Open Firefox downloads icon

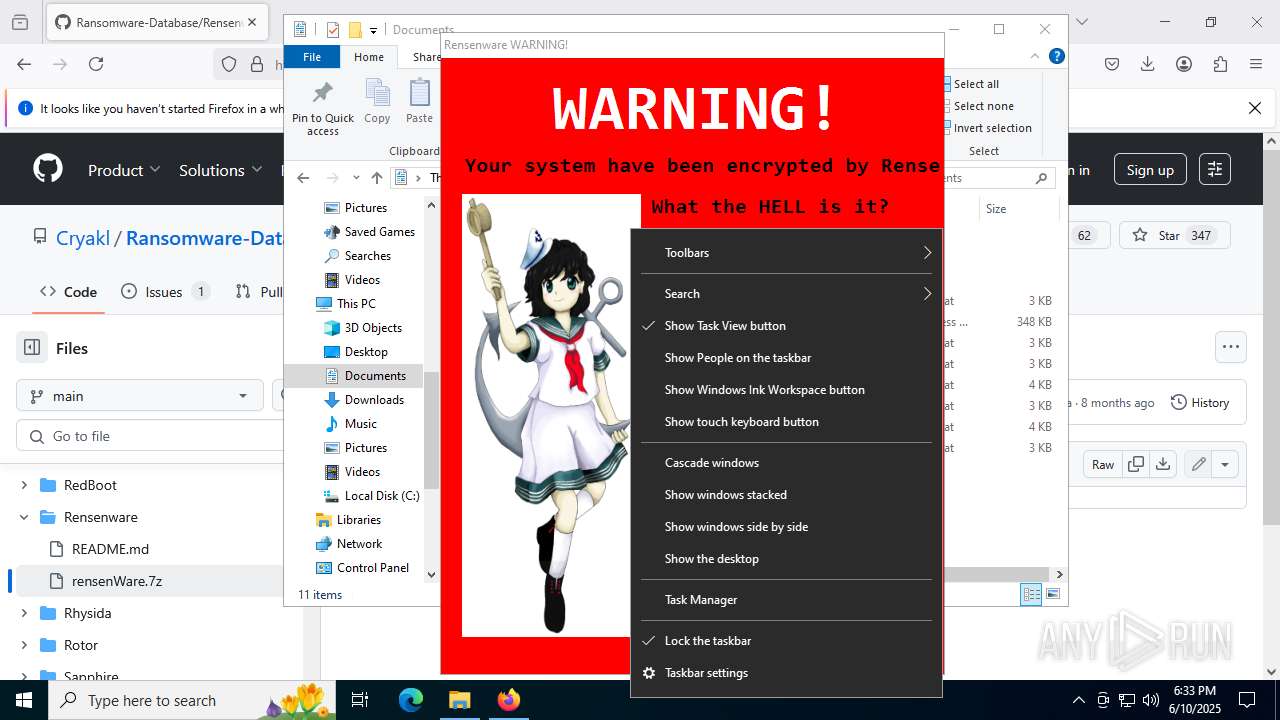1148,64
